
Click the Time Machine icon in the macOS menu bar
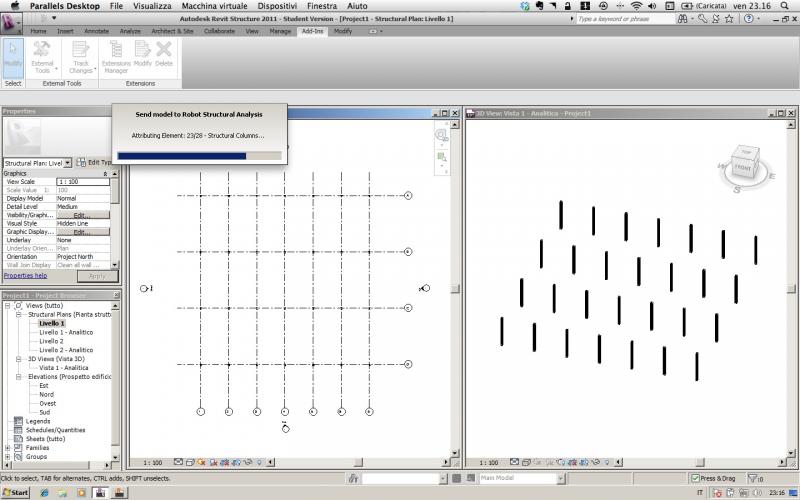pyautogui.click(x=603, y=6)
